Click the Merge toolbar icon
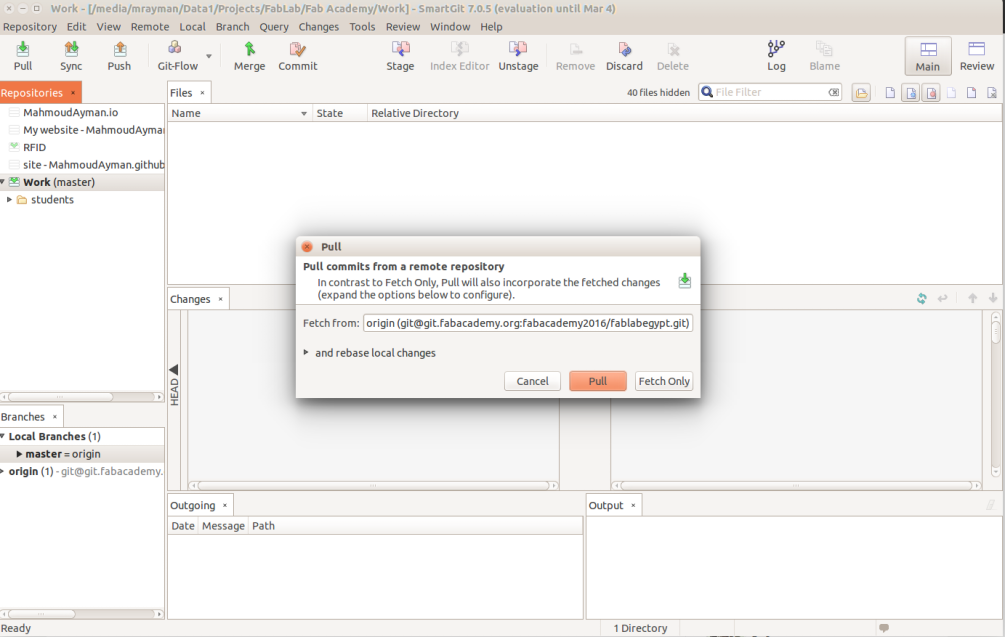 (x=249, y=56)
